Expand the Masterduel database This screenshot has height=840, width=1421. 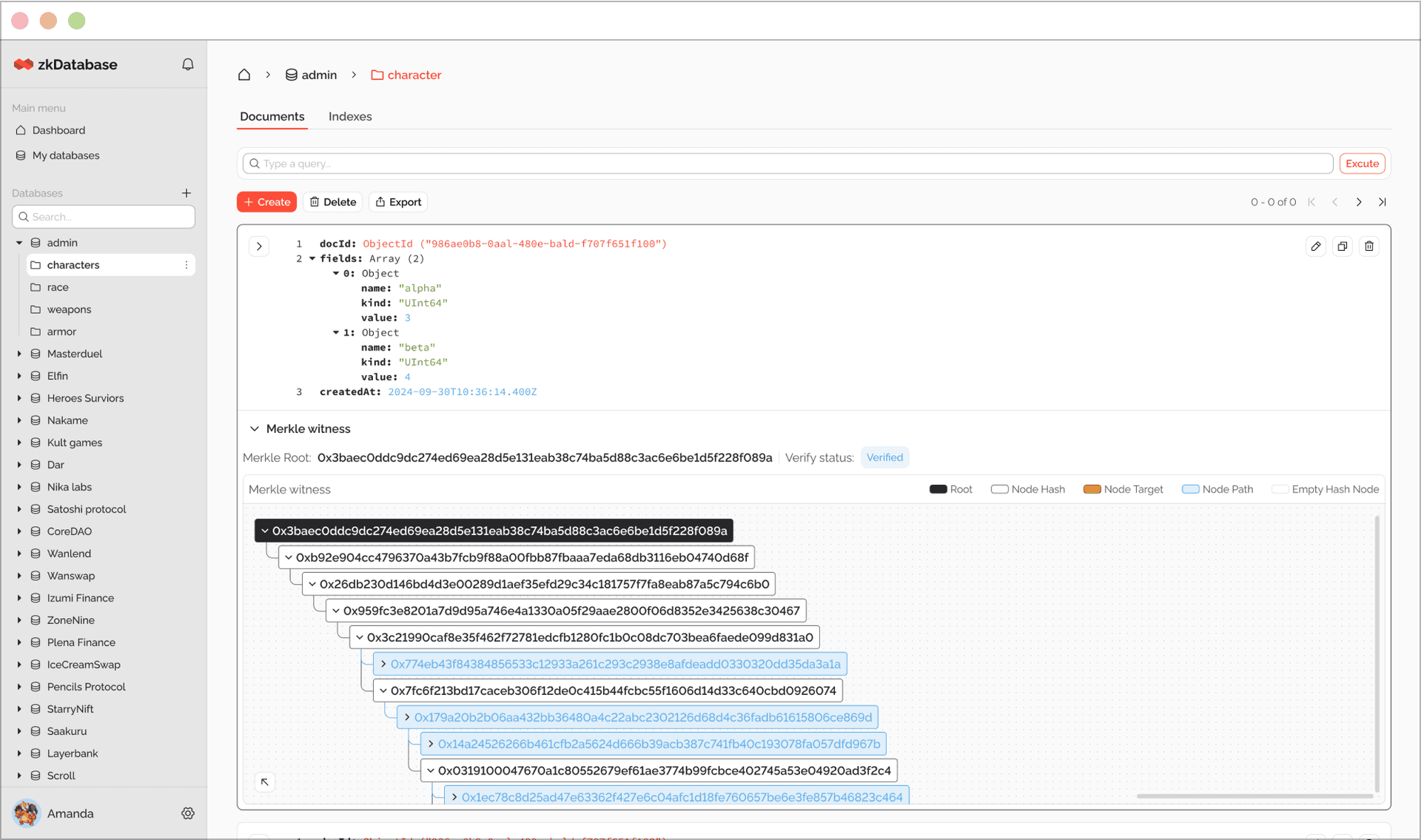[19, 354]
